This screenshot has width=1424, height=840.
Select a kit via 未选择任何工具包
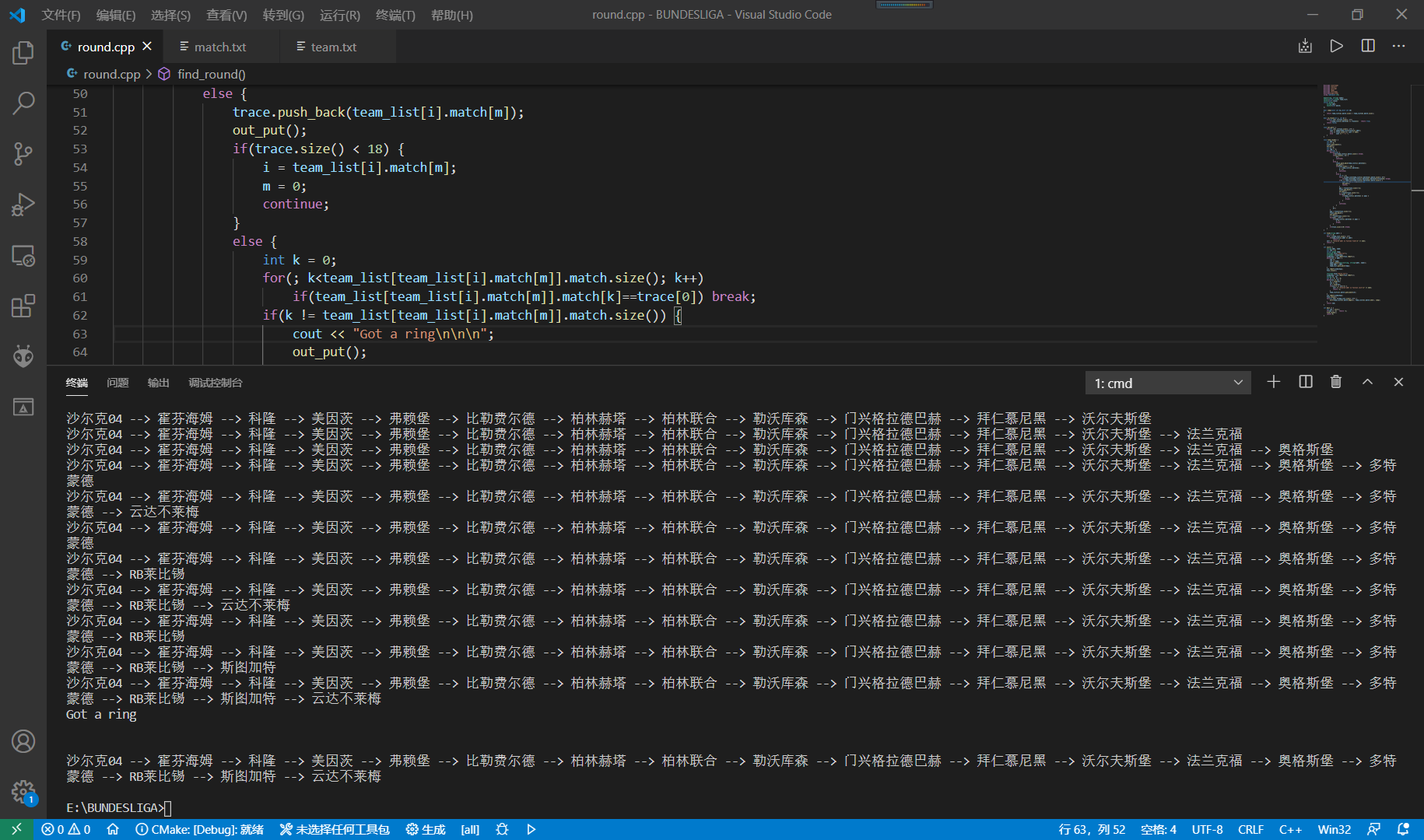tap(335, 829)
